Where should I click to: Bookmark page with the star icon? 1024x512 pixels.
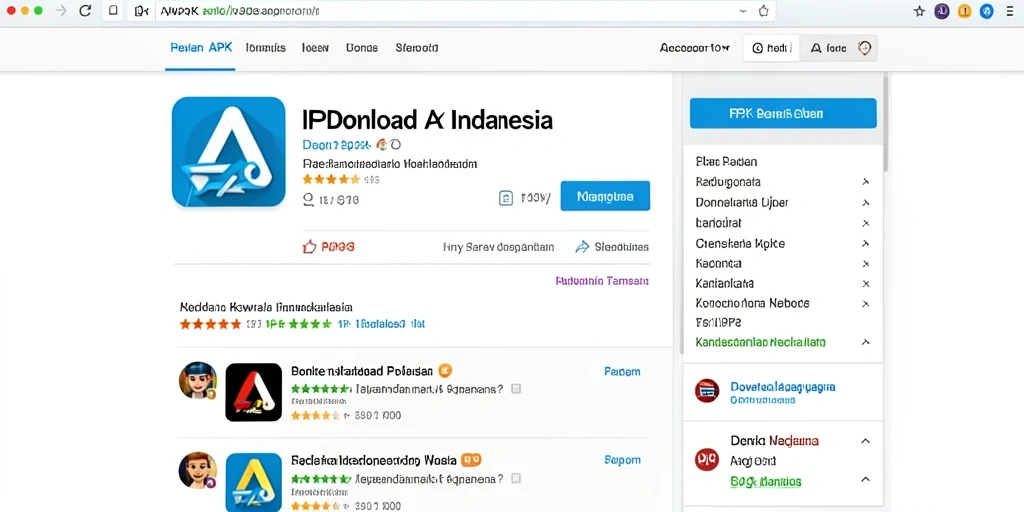(x=920, y=11)
